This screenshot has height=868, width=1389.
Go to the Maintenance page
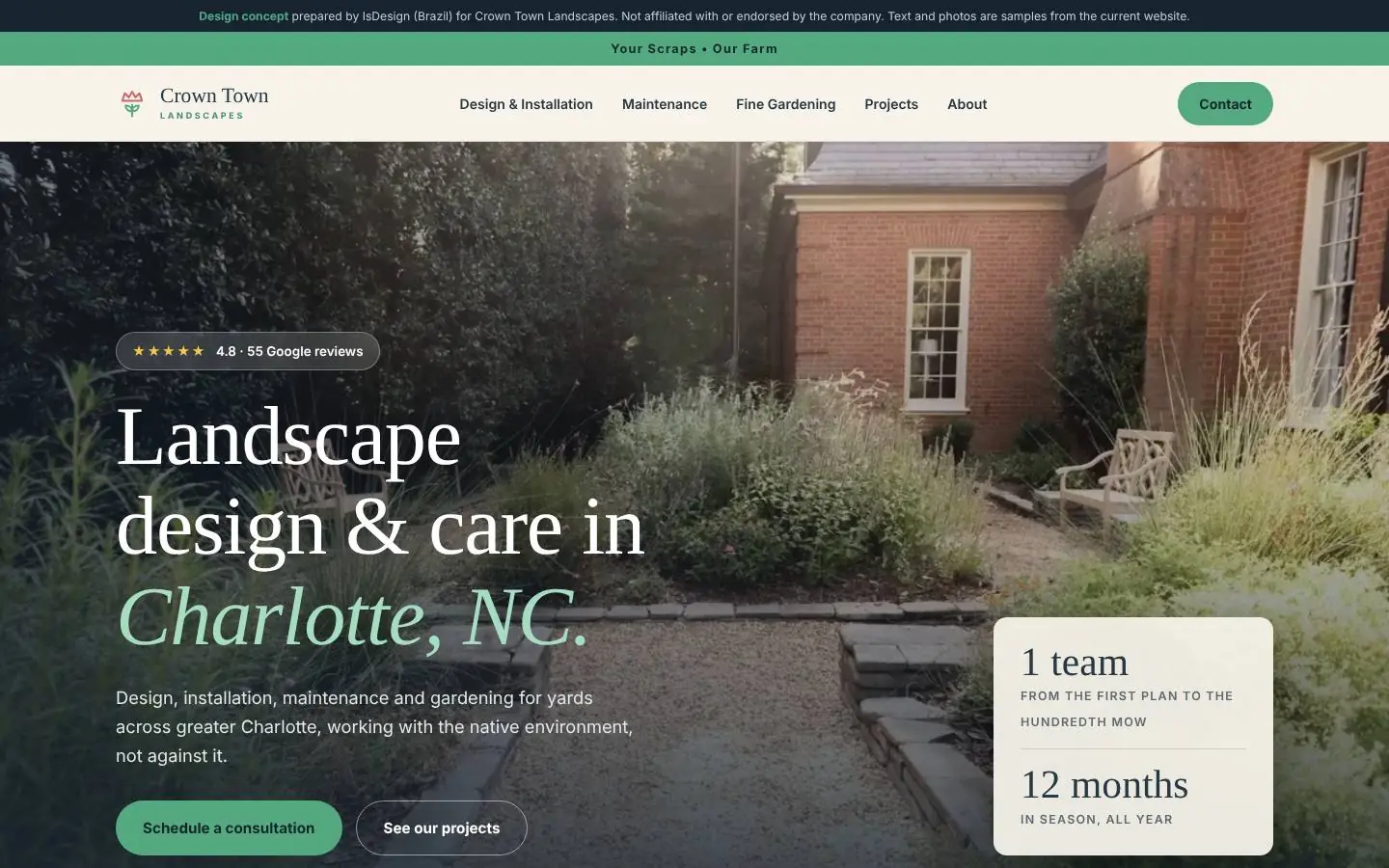pos(665,104)
